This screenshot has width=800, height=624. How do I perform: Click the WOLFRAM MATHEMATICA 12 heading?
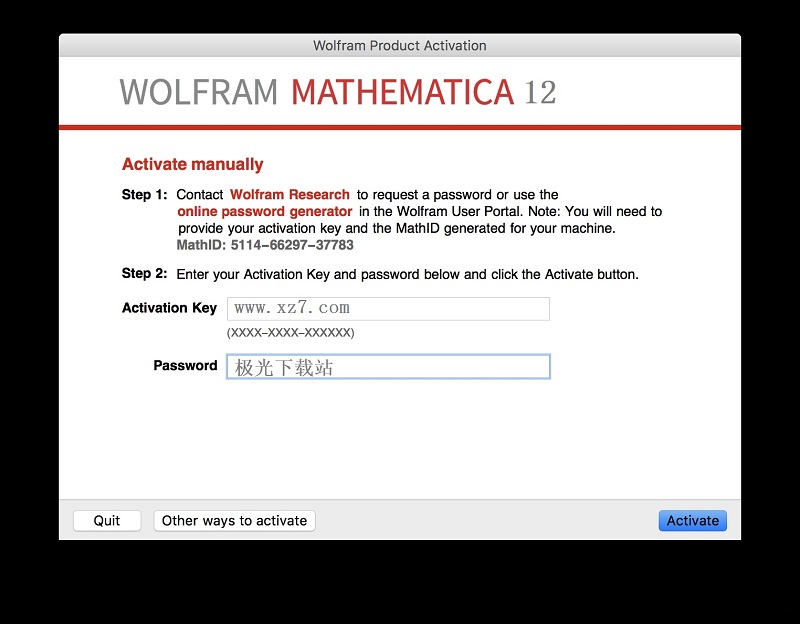[x=338, y=92]
